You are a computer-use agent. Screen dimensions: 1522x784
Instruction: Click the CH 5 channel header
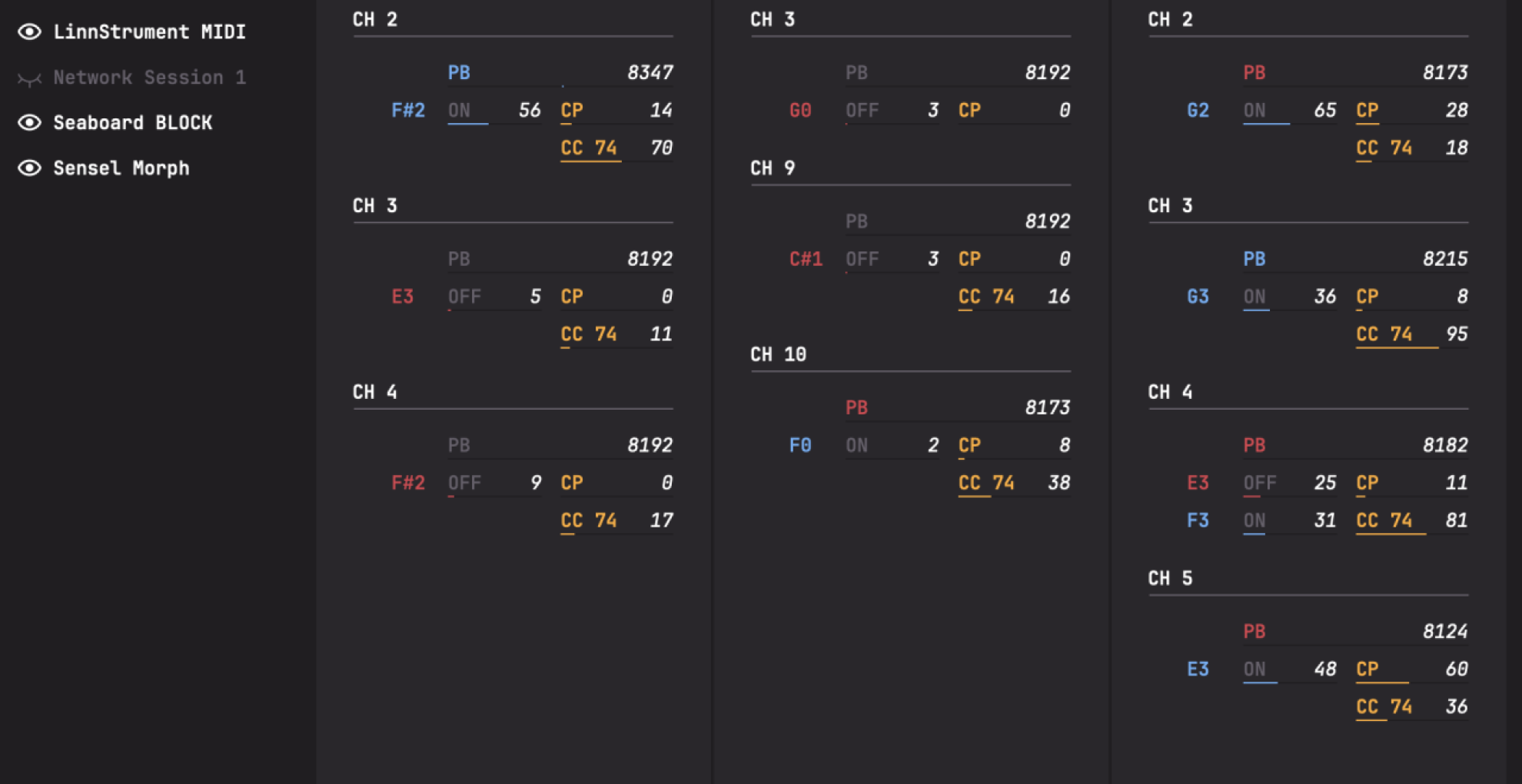1170,578
